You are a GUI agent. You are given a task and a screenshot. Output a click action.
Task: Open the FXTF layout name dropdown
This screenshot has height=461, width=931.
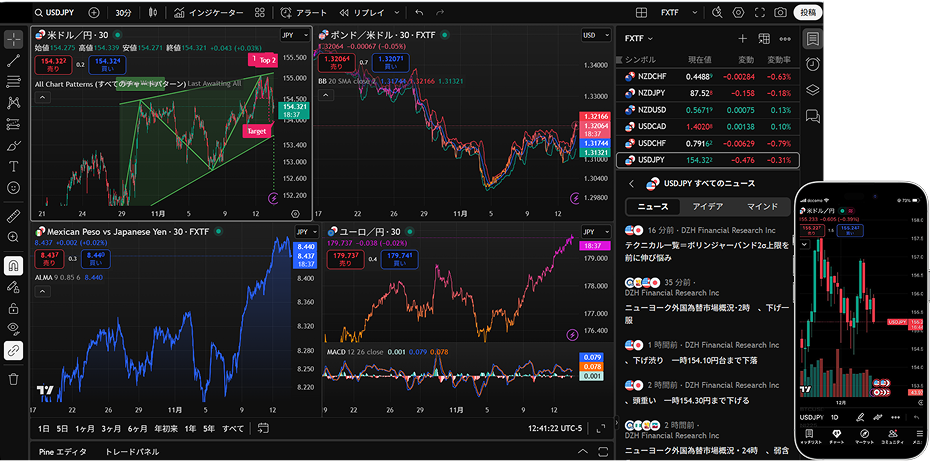[x=678, y=12]
